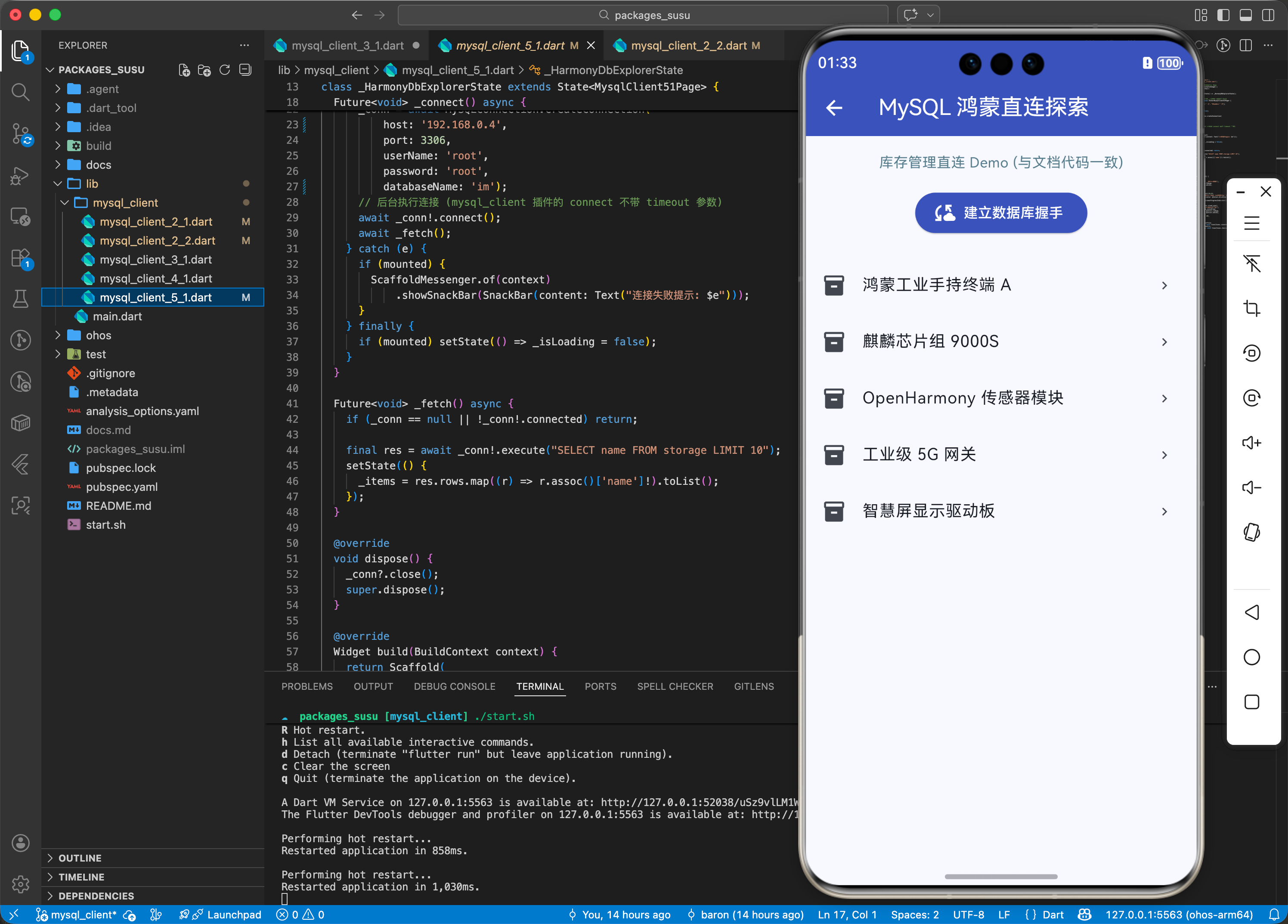Decrease emulator volume

coord(1252,487)
